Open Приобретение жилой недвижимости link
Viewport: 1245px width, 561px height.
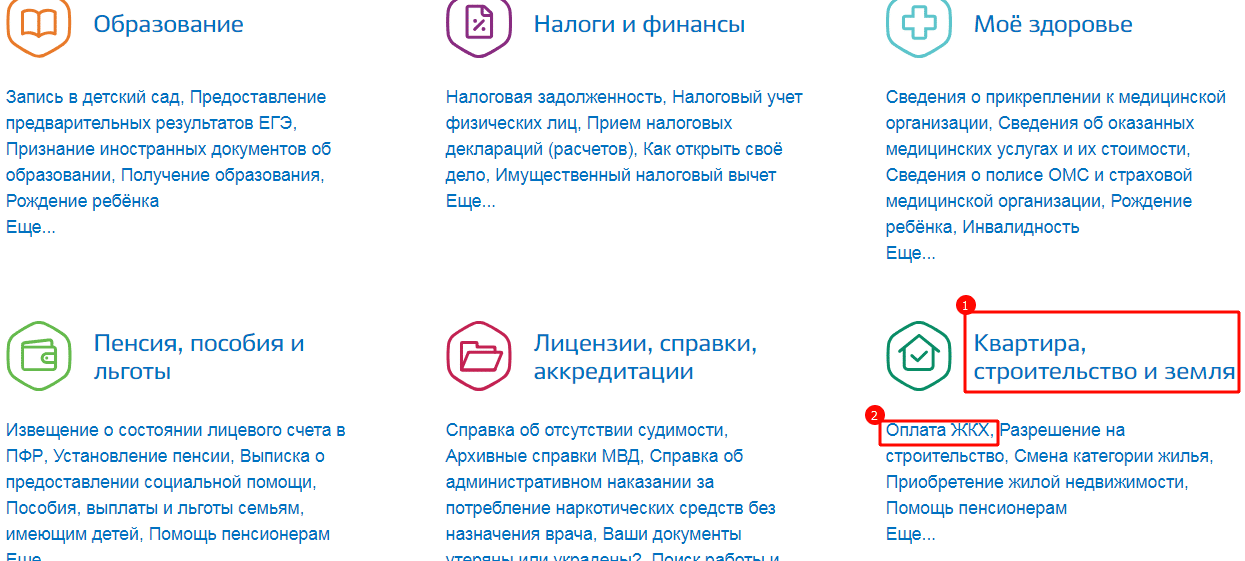coord(1036,482)
